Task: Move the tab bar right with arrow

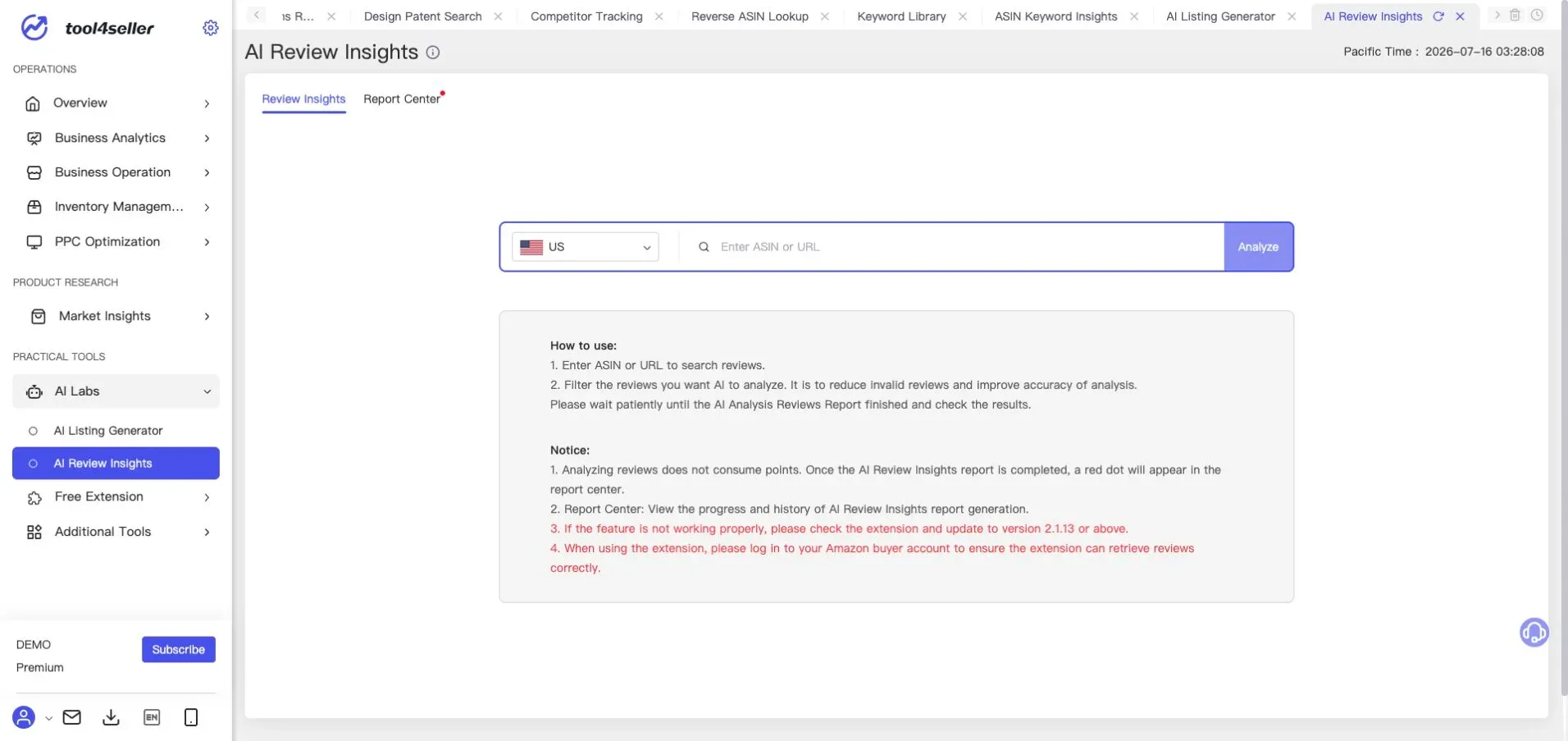Action: (1497, 15)
